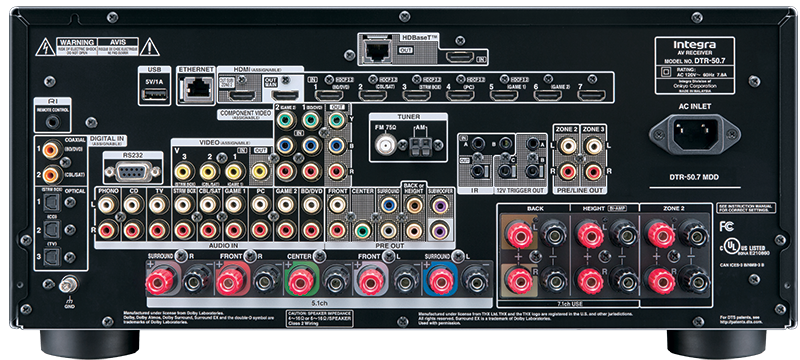Select the FM 75Ω antenna connector

pyautogui.click(x=386, y=145)
